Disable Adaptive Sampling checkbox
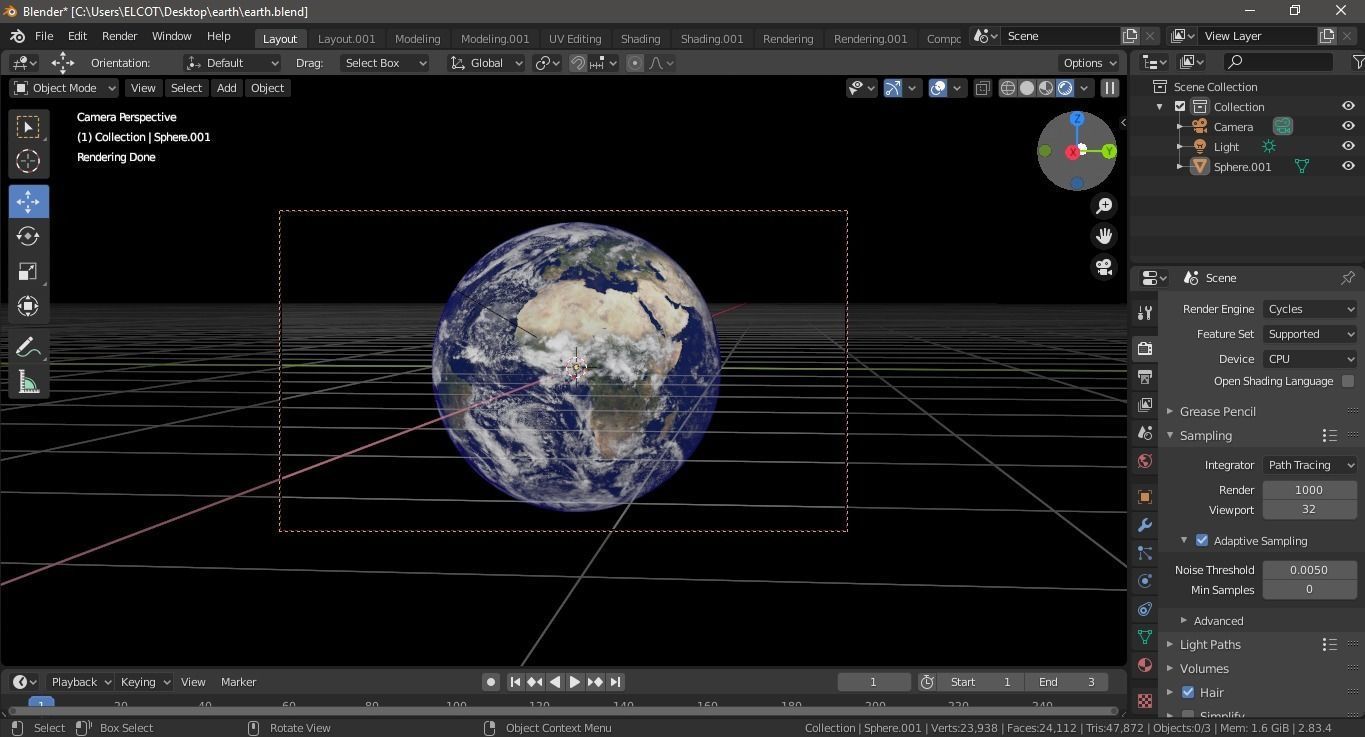Image resolution: width=1365 pixels, height=737 pixels. 1202,541
